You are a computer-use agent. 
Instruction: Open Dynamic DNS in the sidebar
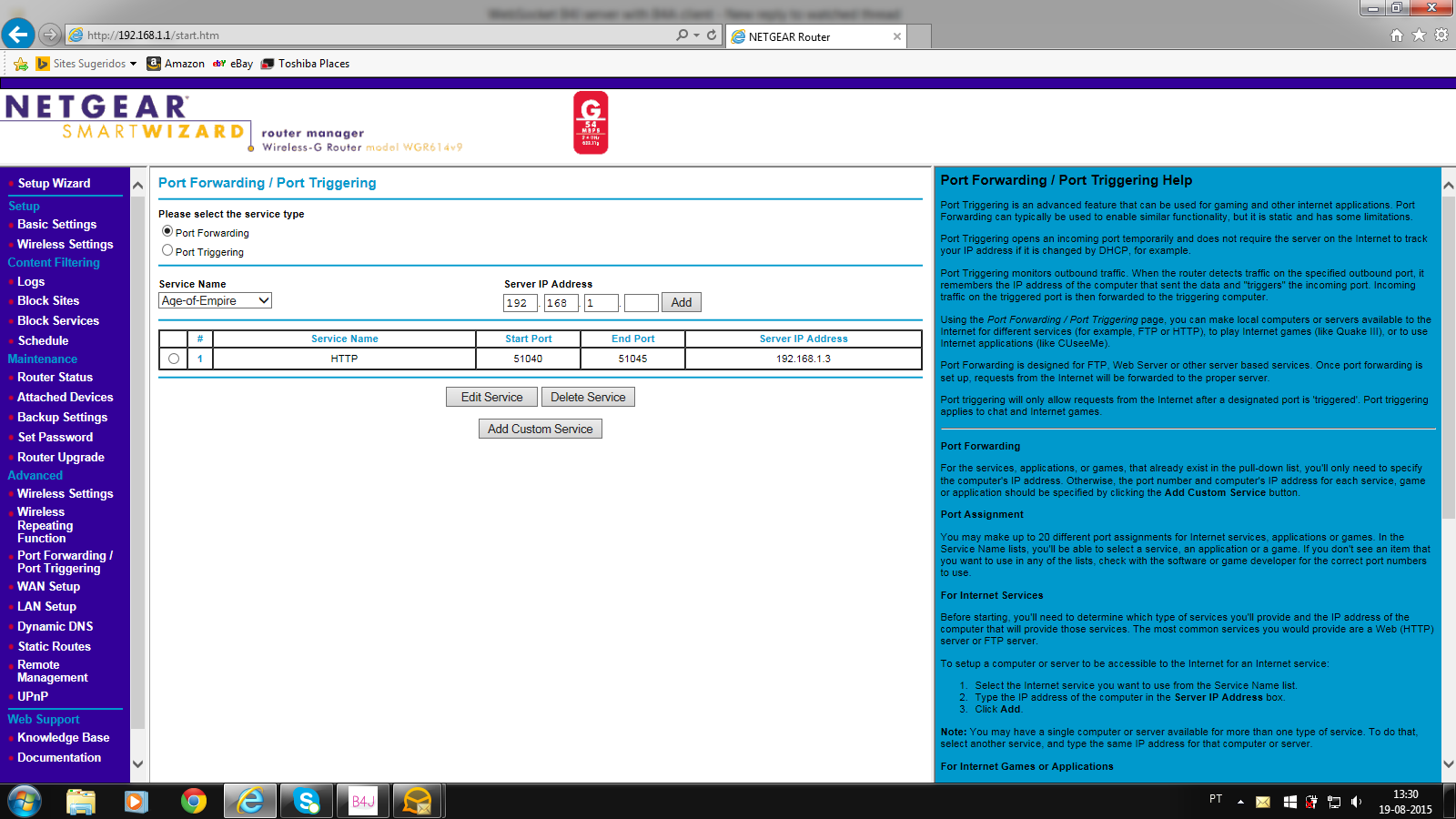point(55,626)
